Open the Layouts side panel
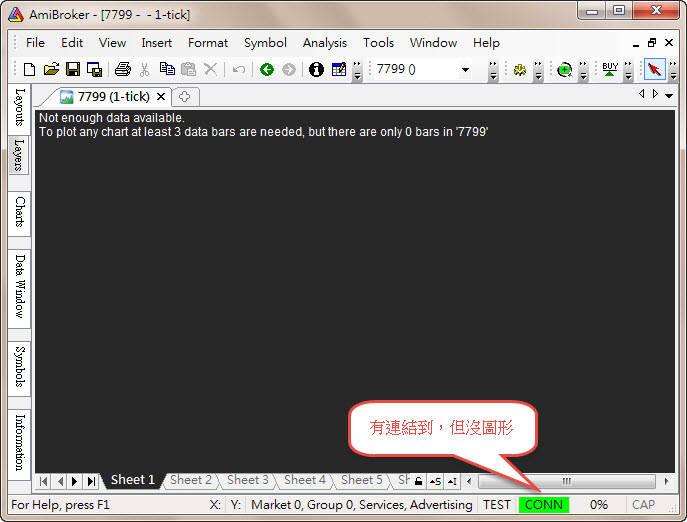This screenshot has width=687, height=522. click(x=19, y=108)
